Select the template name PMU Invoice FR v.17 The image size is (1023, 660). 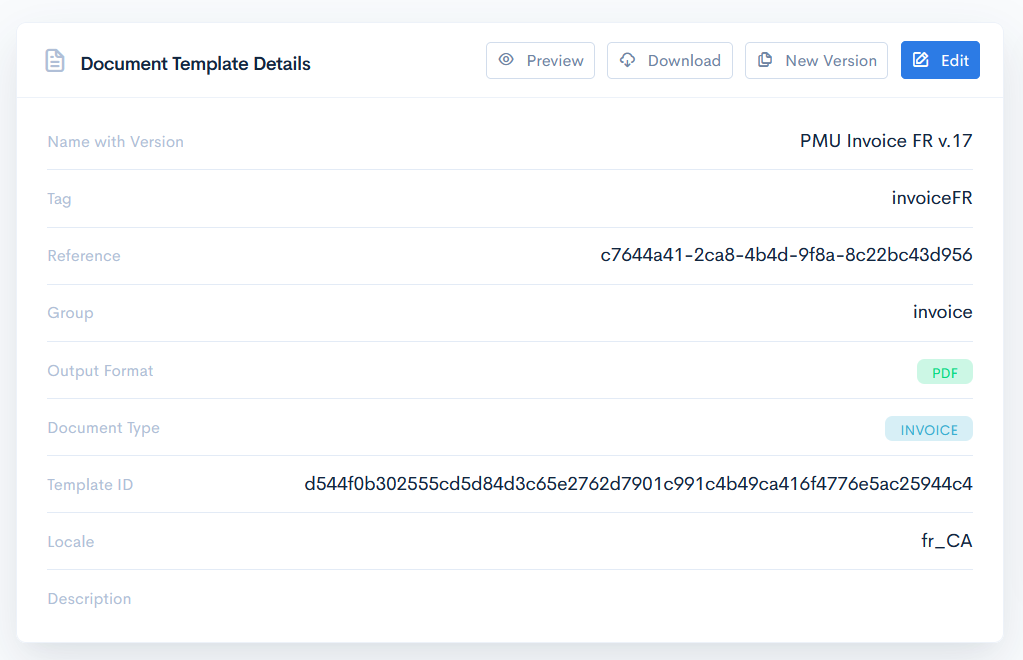[x=885, y=141]
